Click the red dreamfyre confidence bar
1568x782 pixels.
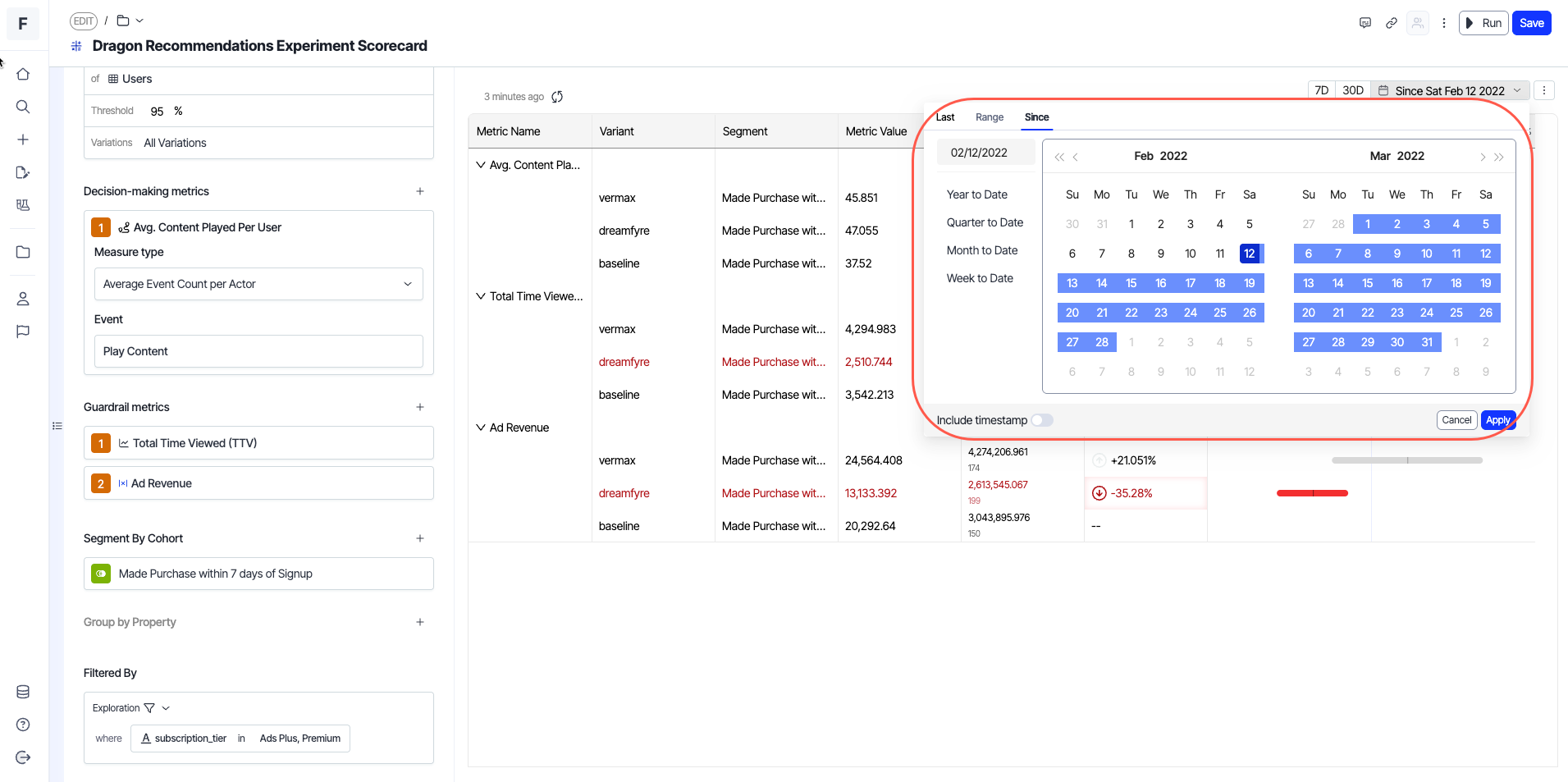[1312, 493]
